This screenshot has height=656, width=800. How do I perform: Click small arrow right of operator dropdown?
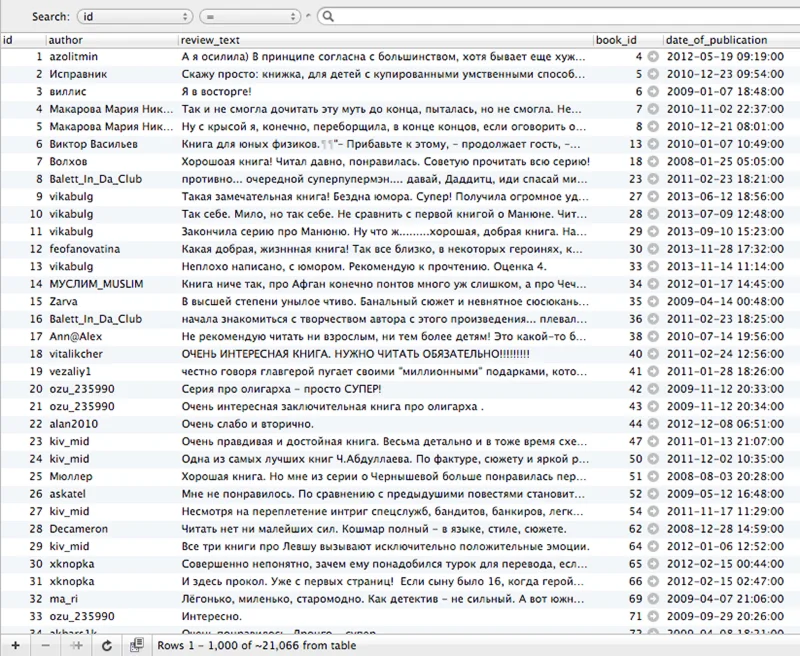click(308, 17)
